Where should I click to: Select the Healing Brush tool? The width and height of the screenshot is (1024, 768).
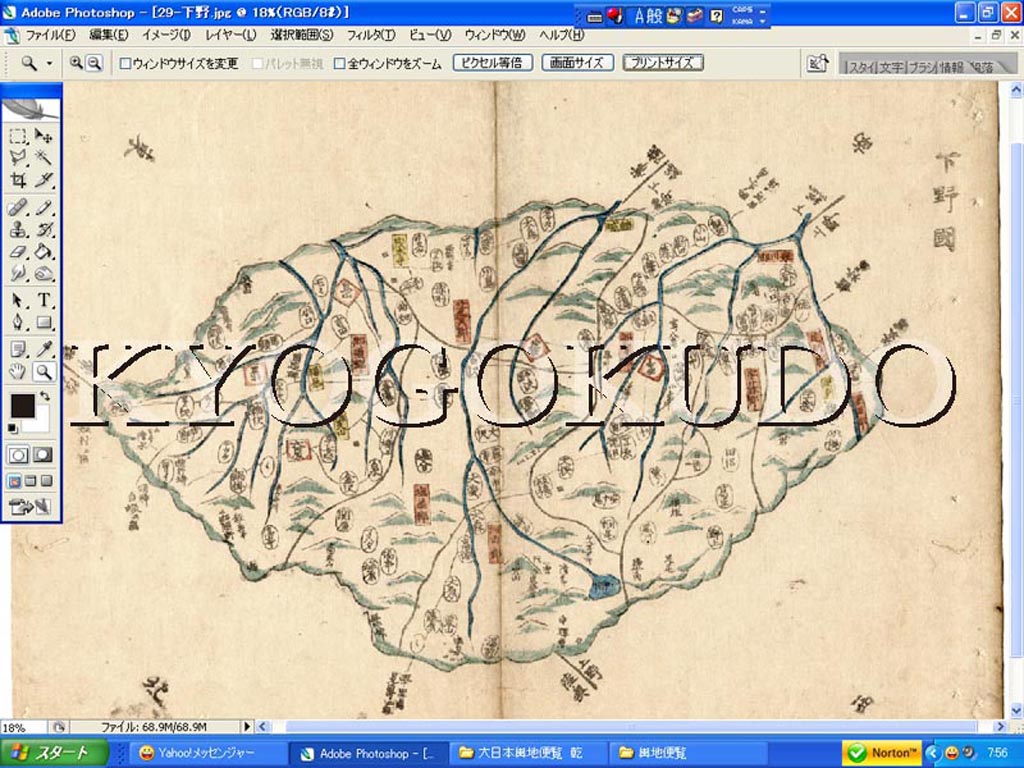pos(18,208)
